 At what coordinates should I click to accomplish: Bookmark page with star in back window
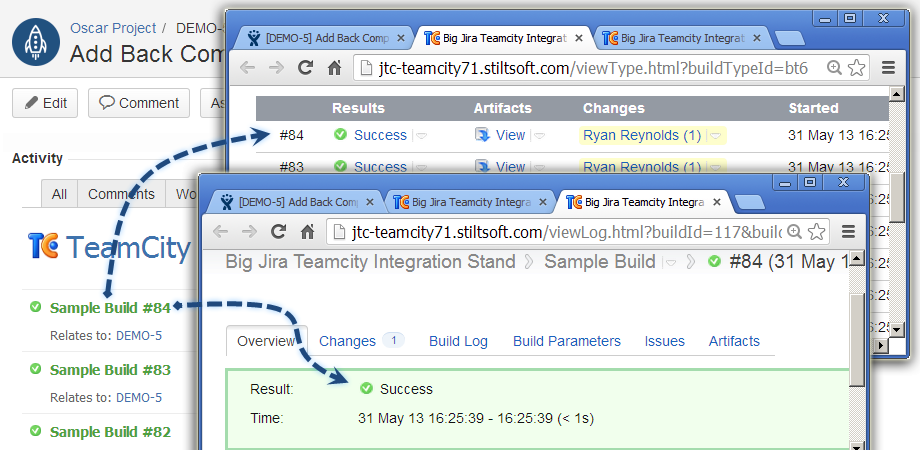[857, 68]
